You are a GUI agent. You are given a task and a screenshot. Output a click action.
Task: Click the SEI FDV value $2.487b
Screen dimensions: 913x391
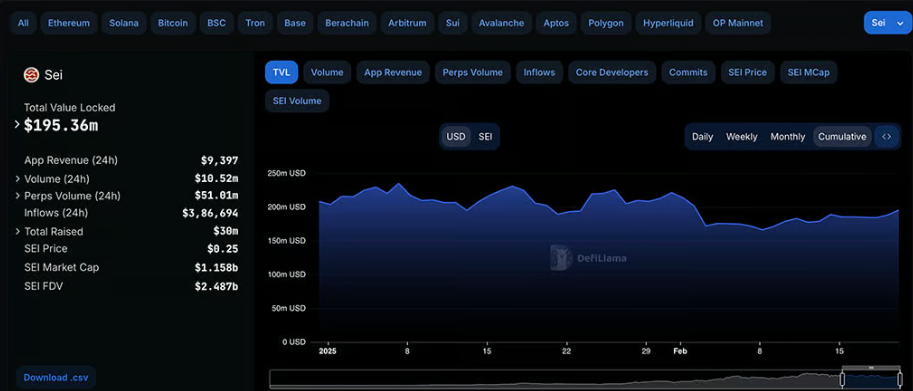(216, 286)
